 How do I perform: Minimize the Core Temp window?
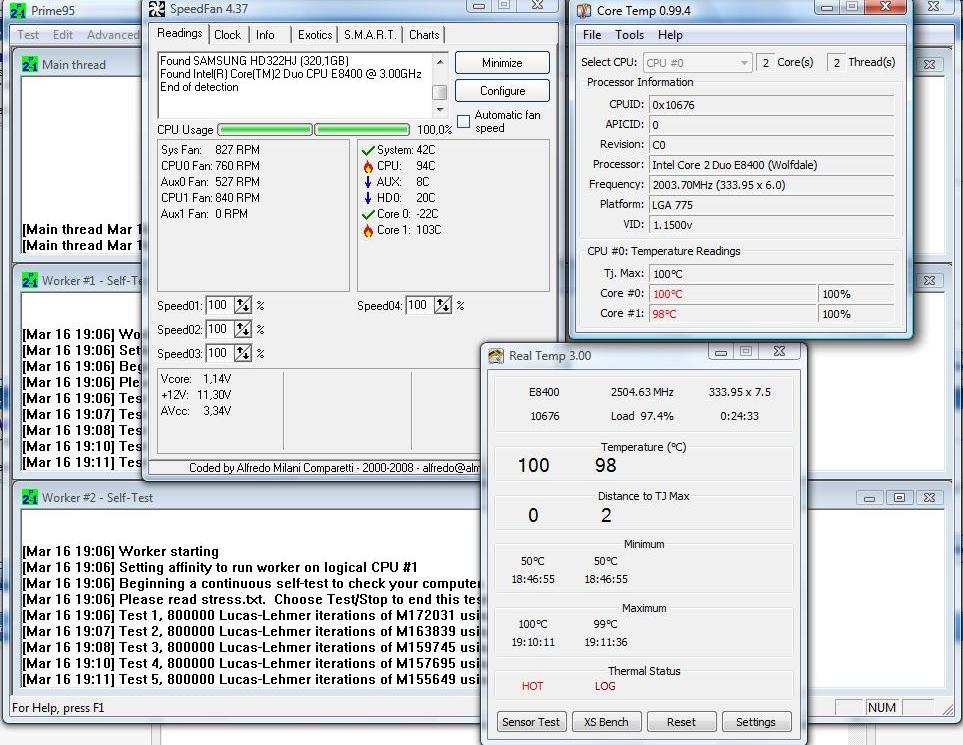pyautogui.click(x=827, y=7)
